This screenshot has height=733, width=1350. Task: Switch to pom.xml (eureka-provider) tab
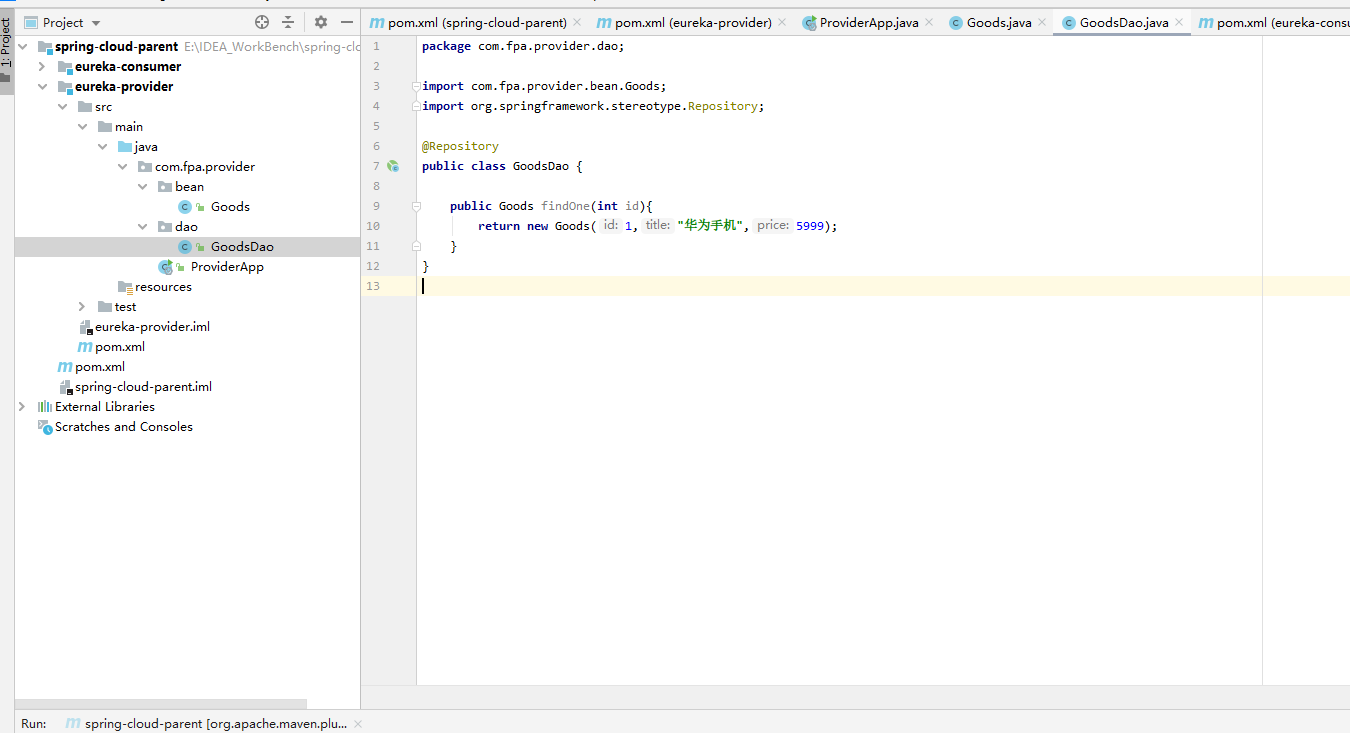coord(693,22)
